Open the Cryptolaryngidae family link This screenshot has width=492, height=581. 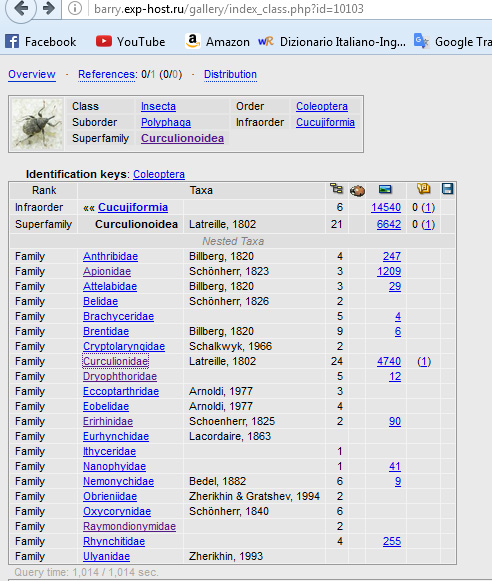click(x=124, y=346)
